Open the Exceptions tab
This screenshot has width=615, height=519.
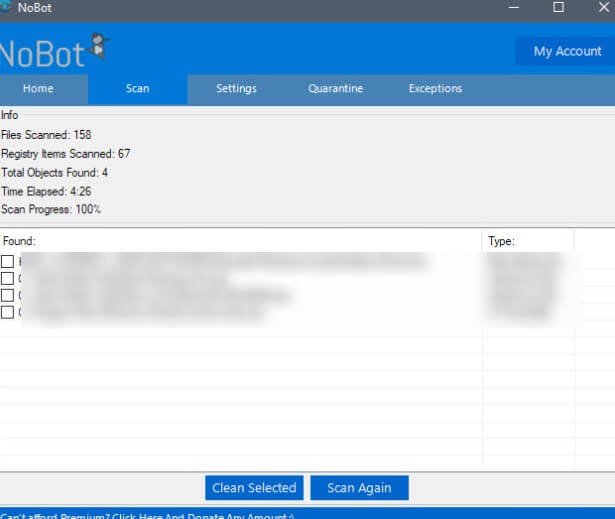click(x=435, y=89)
